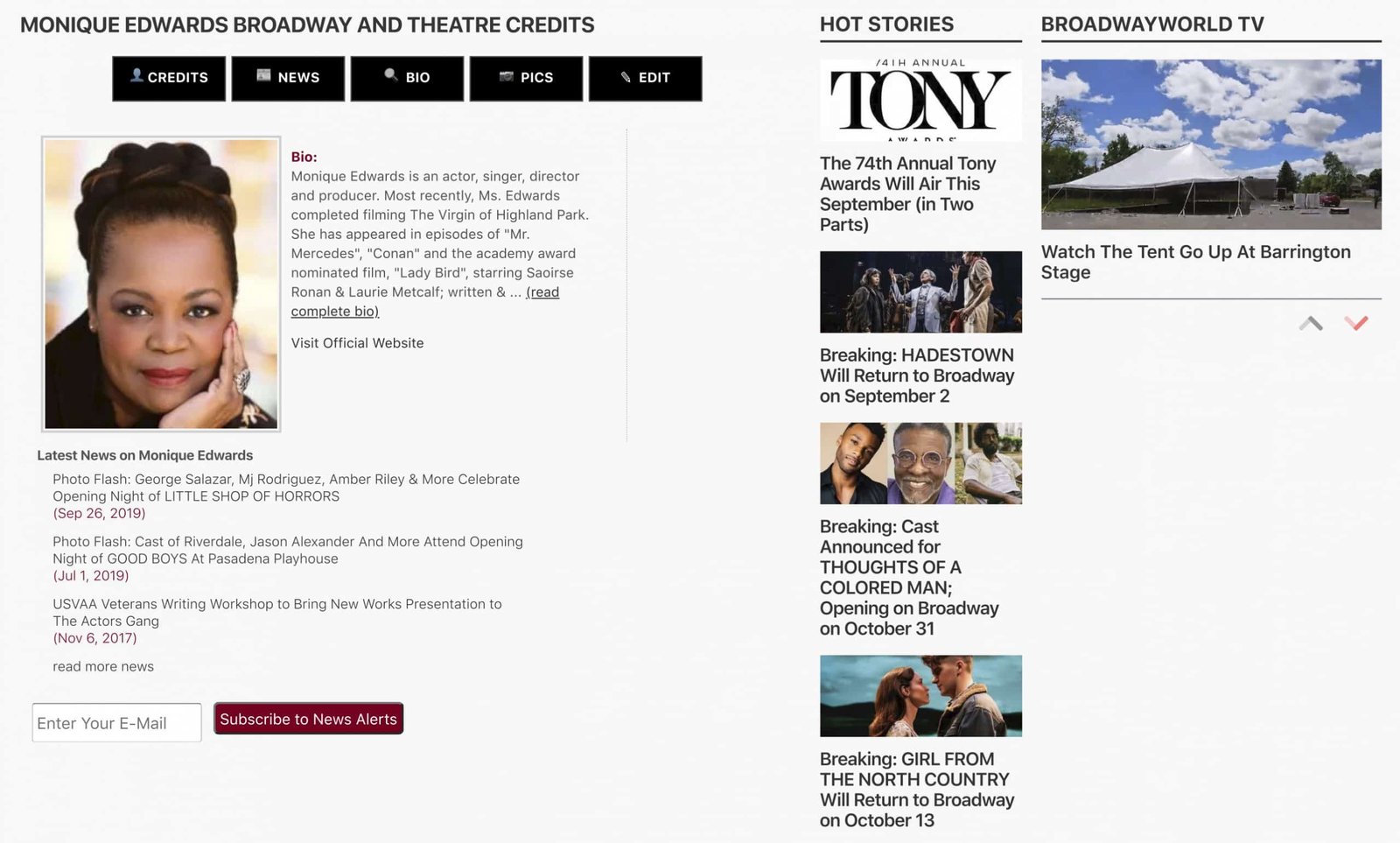Open Thoughts of a Colored Man cast thumbnail
Viewport: 1400px width, 843px height.
coord(920,463)
